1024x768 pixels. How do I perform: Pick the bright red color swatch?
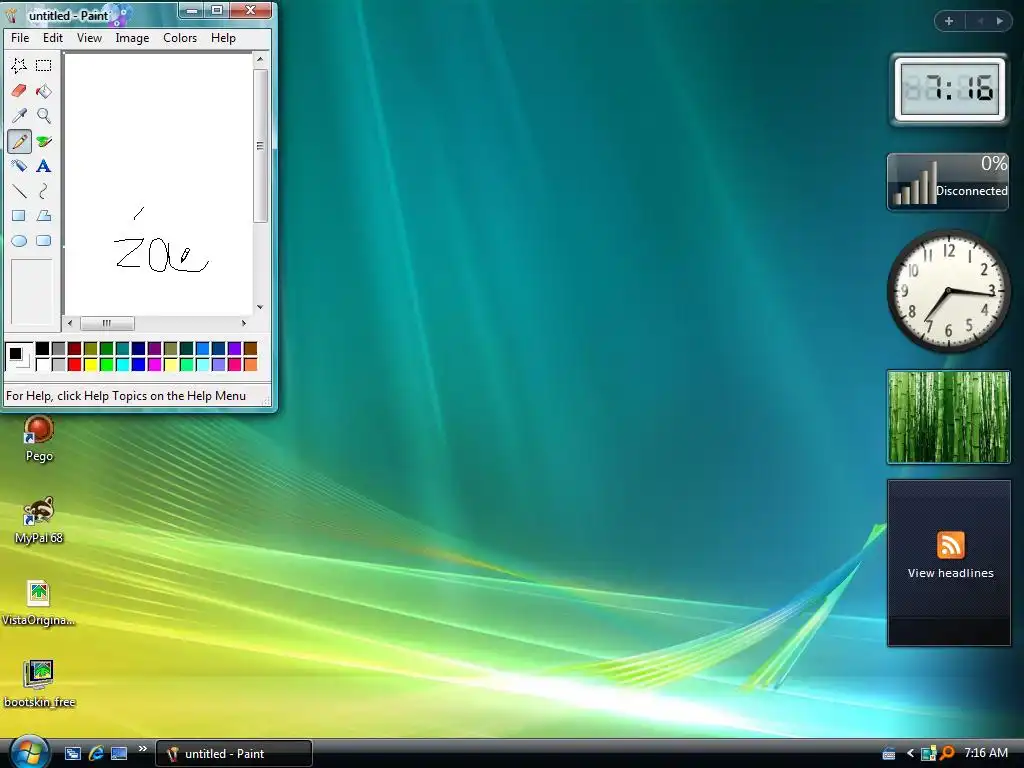pyautogui.click(x=74, y=364)
